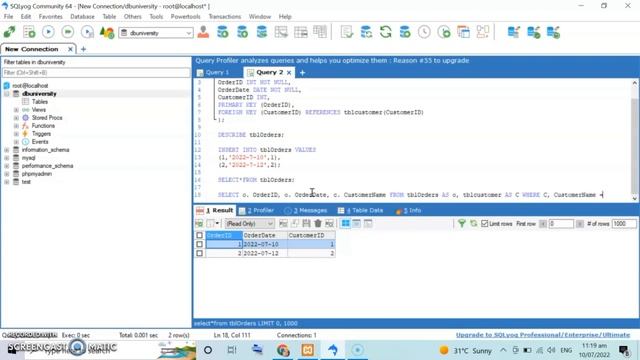Open Chrome from the Windows taskbar
This screenshot has width=640, height=360.
(x=282, y=350)
